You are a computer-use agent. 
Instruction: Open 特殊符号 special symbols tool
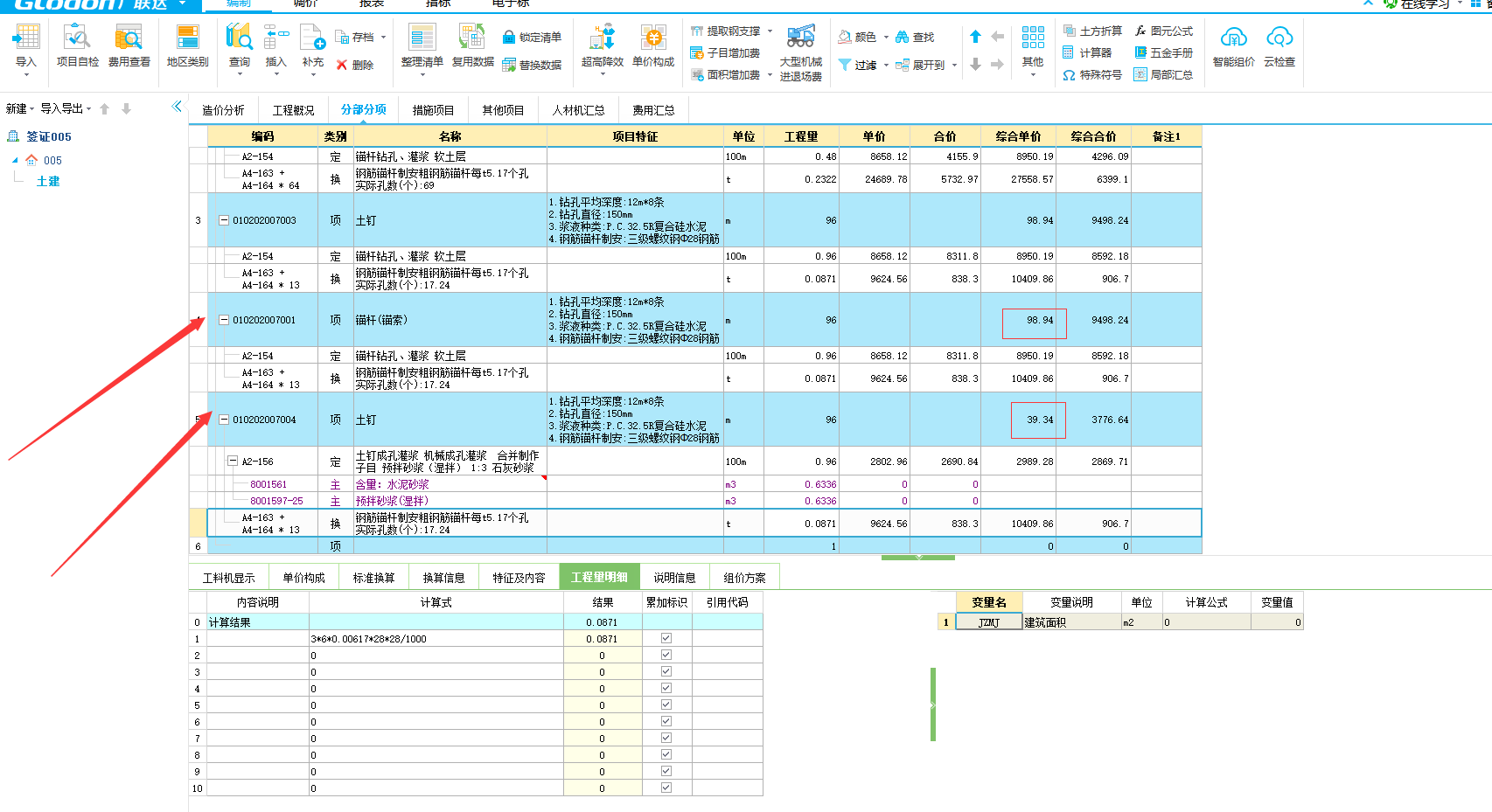[1092, 75]
